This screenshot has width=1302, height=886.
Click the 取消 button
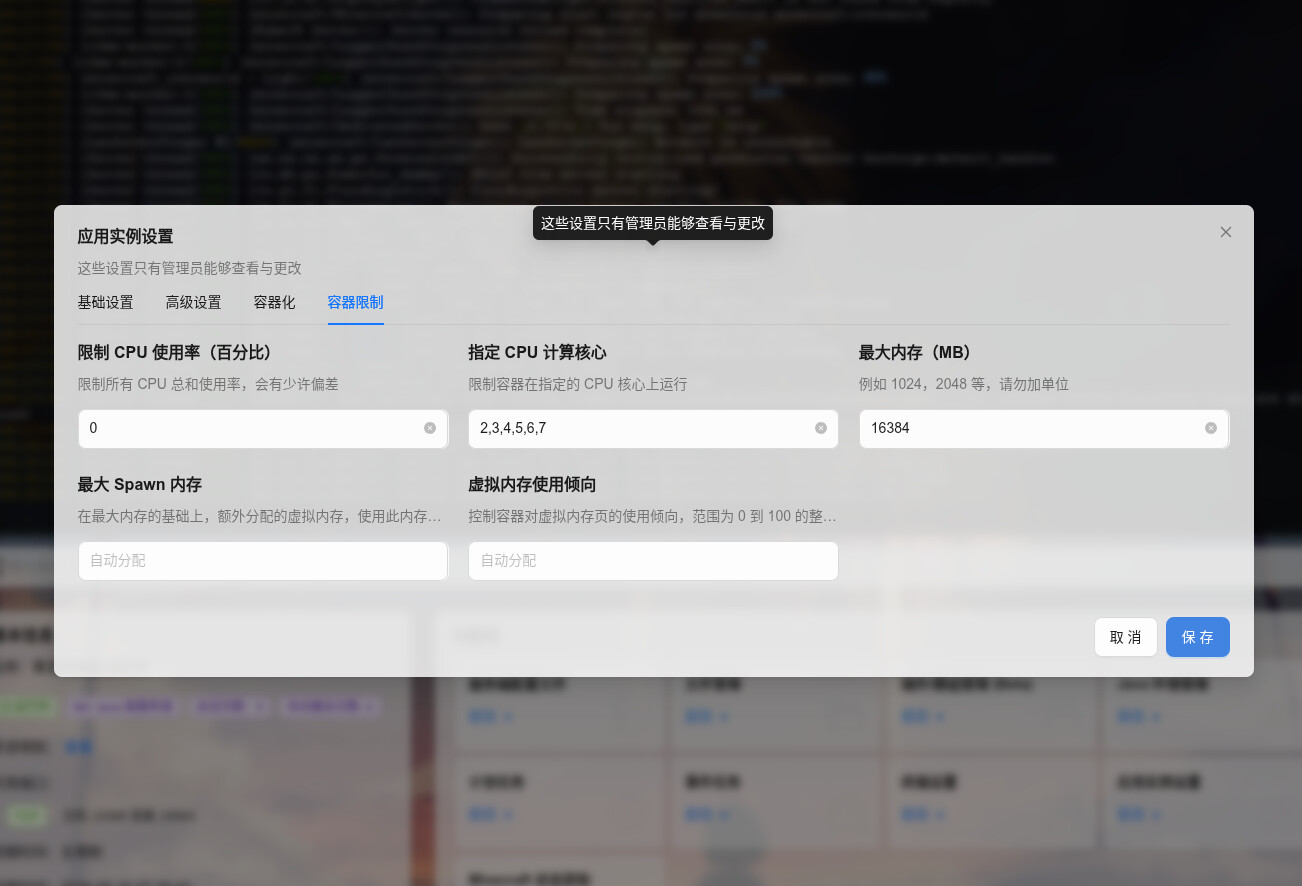point(1126,637)
